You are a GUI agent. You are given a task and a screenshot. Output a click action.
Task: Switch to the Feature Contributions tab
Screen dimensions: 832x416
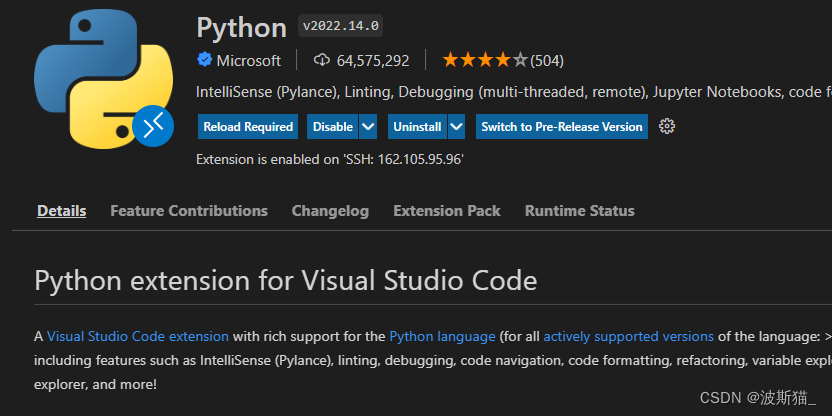pyautogui.click(x=189, y=211)
